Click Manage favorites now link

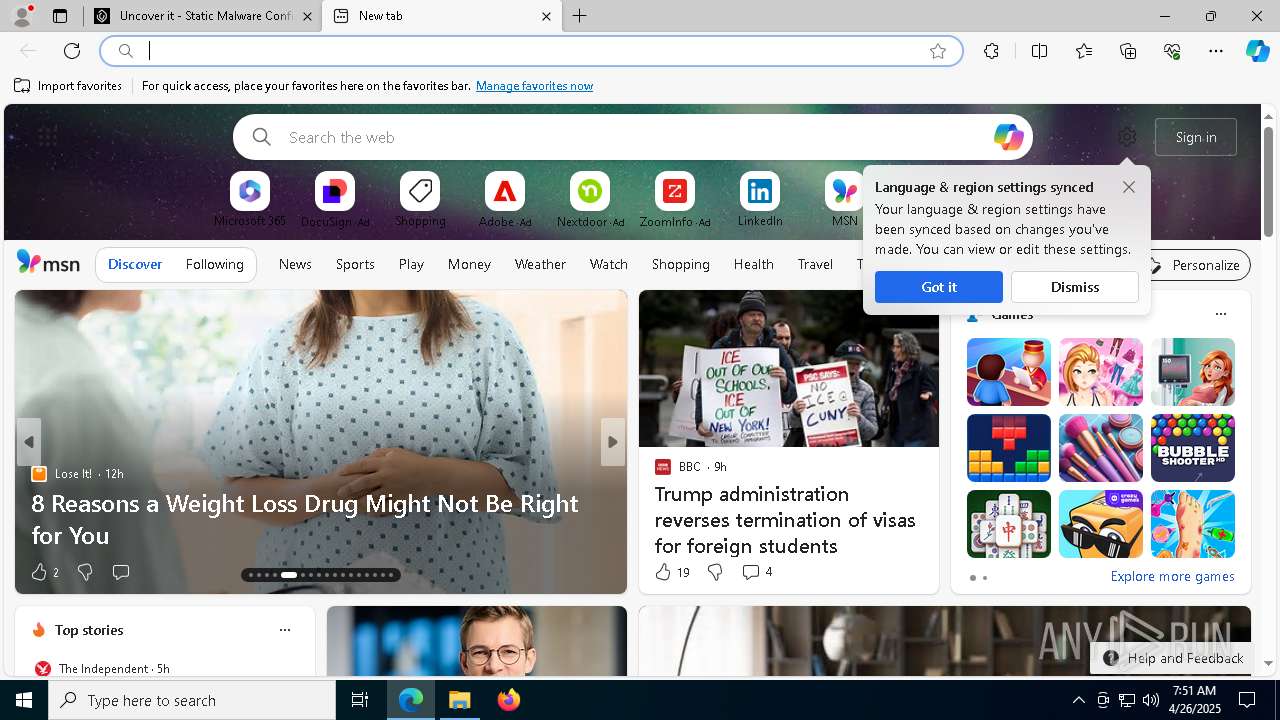534,86
